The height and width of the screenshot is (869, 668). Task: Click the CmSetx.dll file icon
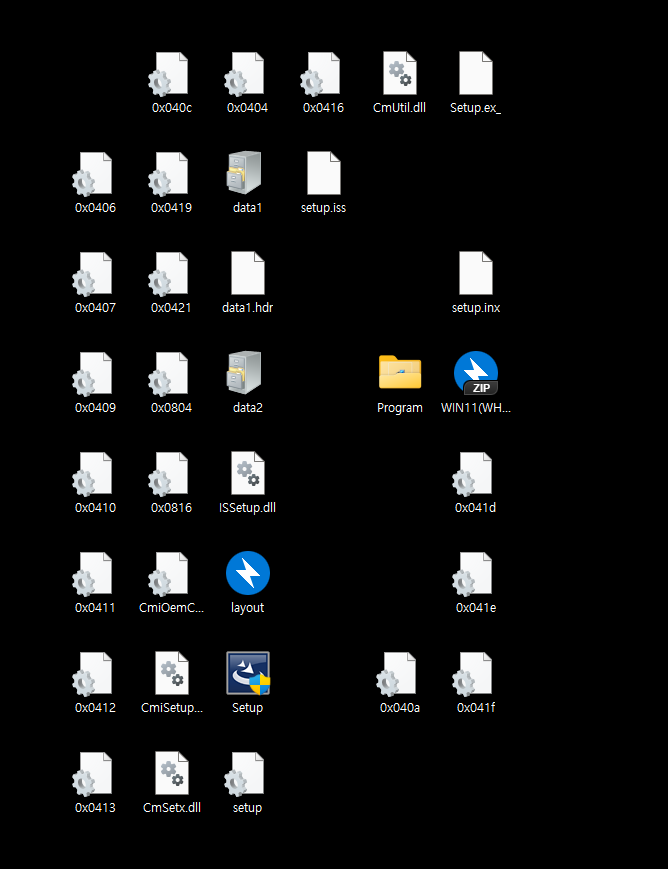pos(172,774)
